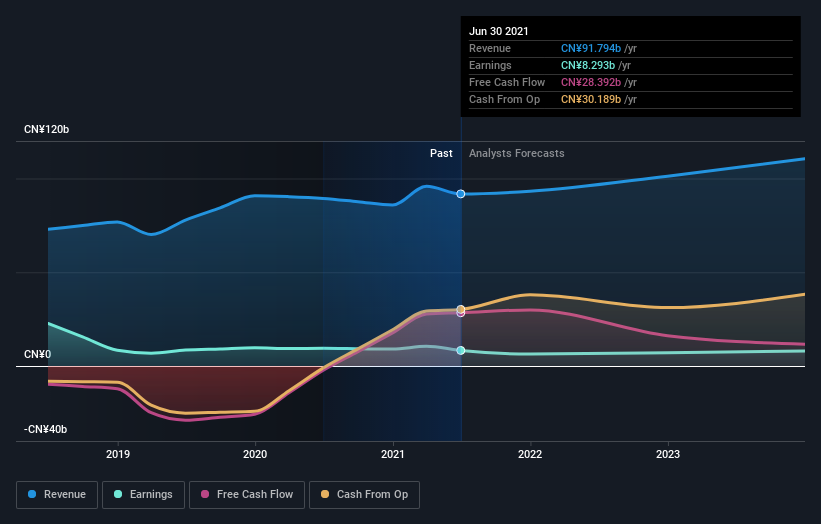Click the CN¥91.794b revenue value
The image size is (821, 524).
[591, 48]
